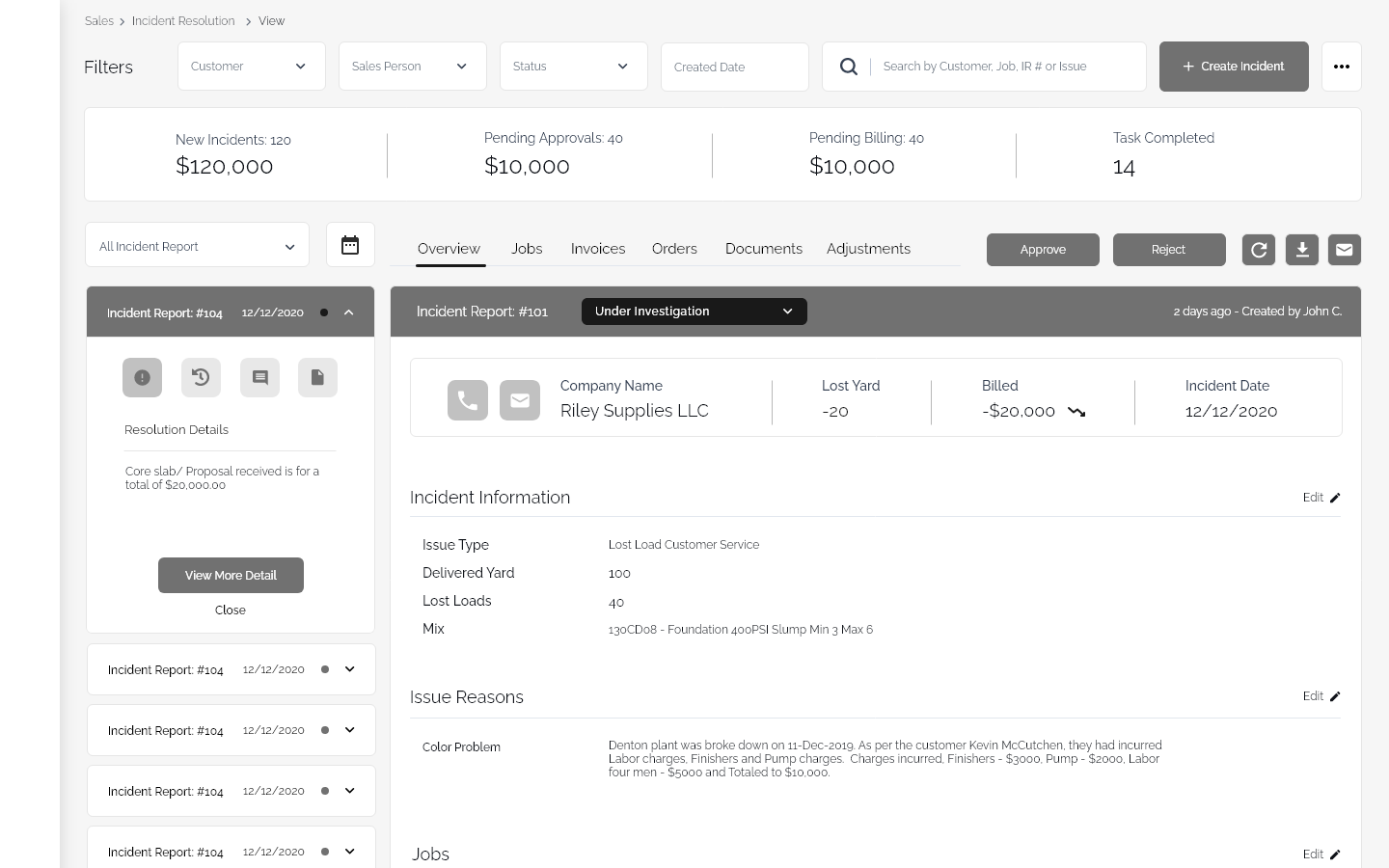Screen dimensions: 1389x868
Task: Click the Task Completed count 14
Action: (x=1124, y=167)
